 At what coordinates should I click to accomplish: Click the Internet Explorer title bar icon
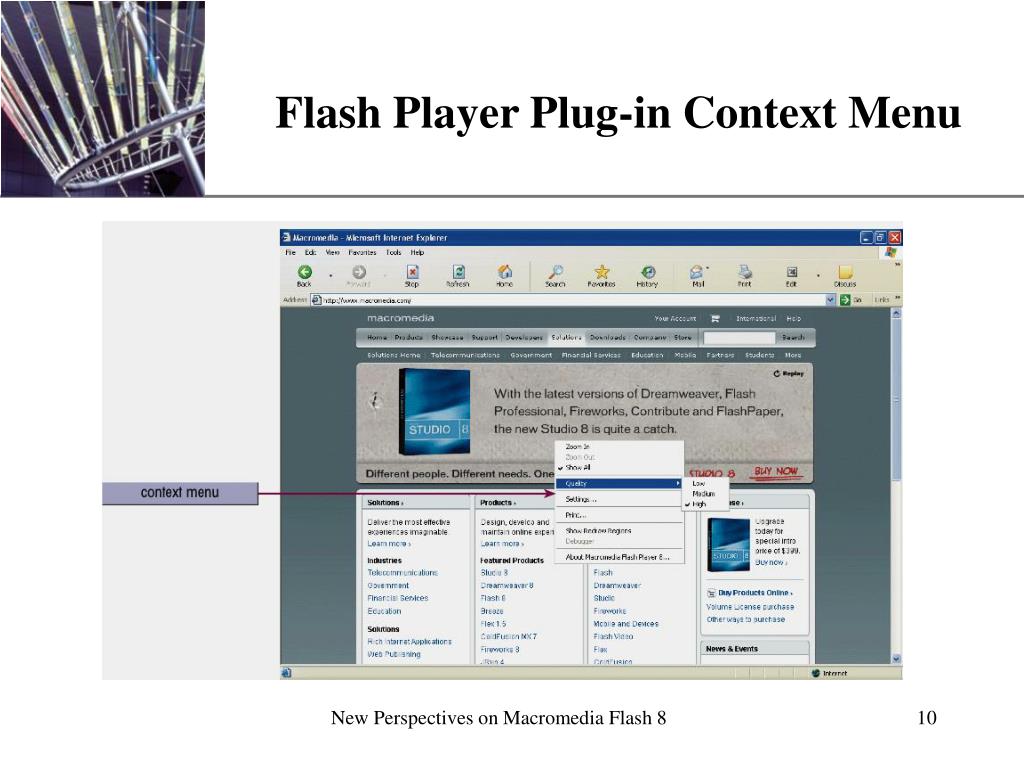(x=286, y=237)
